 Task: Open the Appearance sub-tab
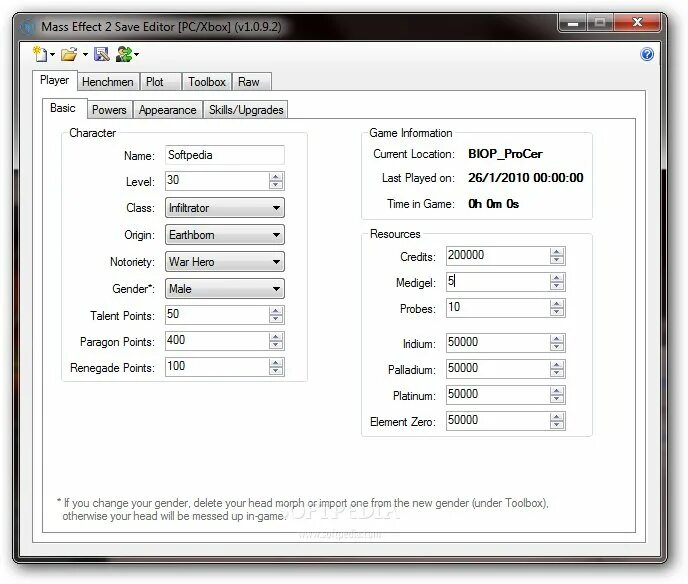click(168, 110)
